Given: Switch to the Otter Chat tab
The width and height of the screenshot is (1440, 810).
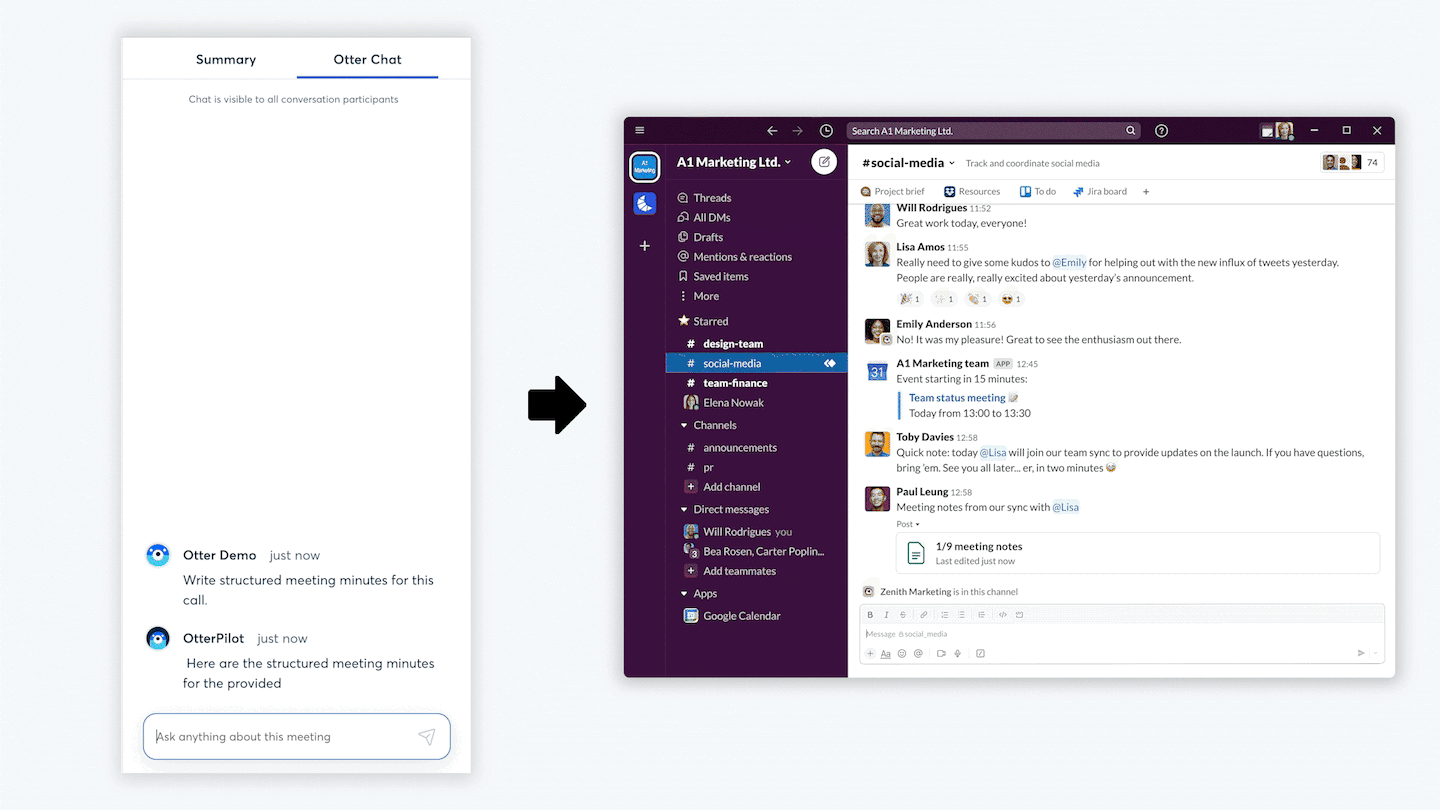Looking at the screenshot, I should point(367,60).
